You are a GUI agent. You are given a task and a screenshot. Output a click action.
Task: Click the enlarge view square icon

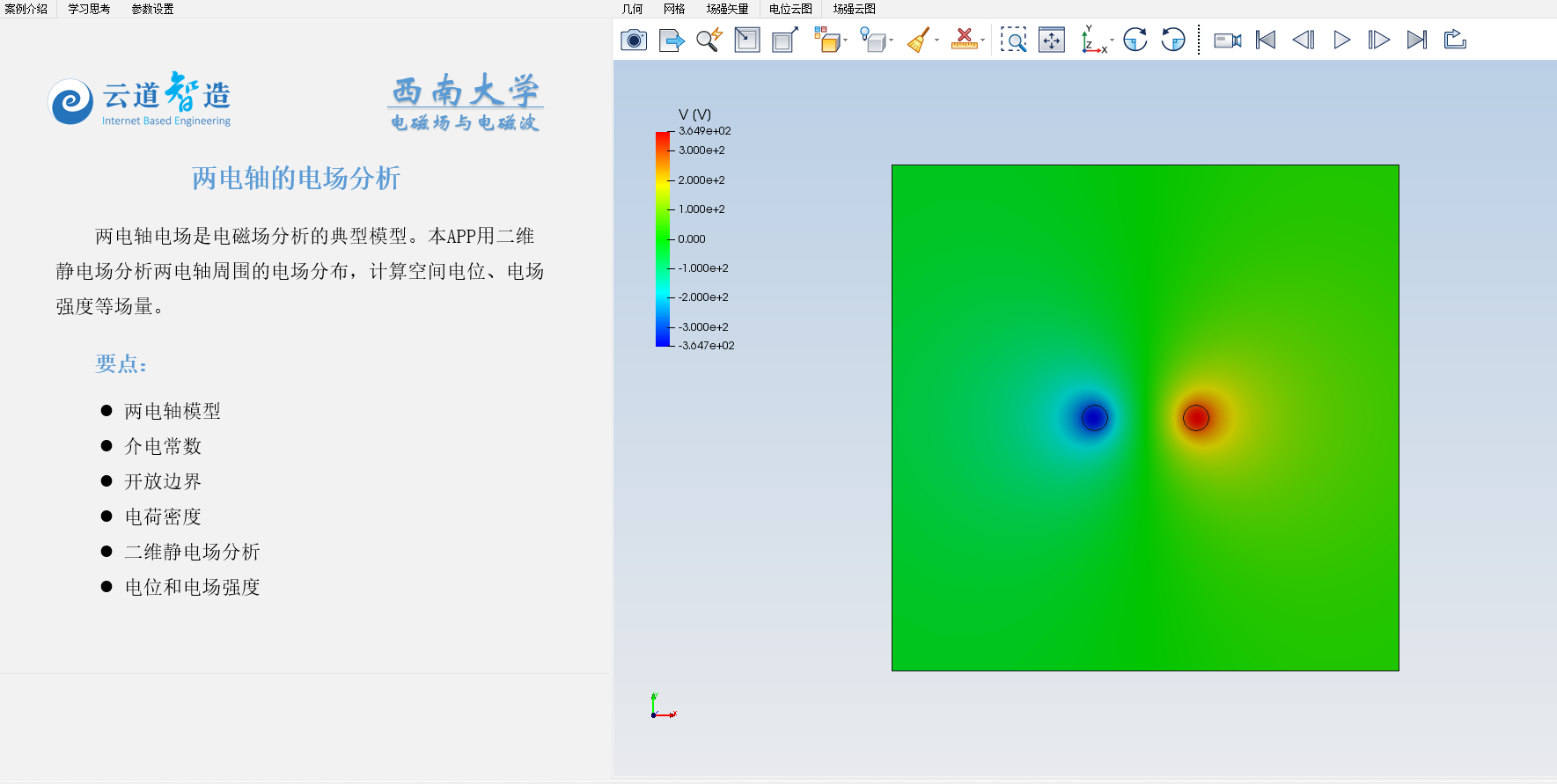pyautogui.click(x=784, y=40)
